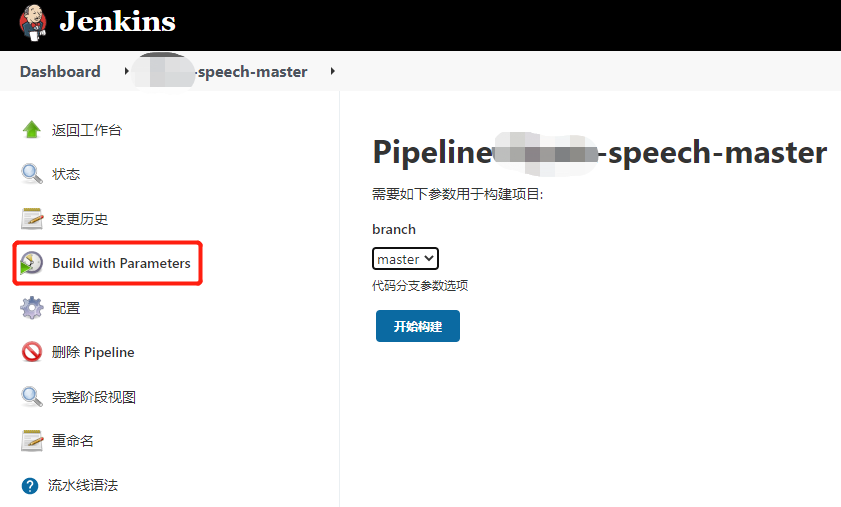
Task: Open Build with Parameters
Action: click(121, 263)
